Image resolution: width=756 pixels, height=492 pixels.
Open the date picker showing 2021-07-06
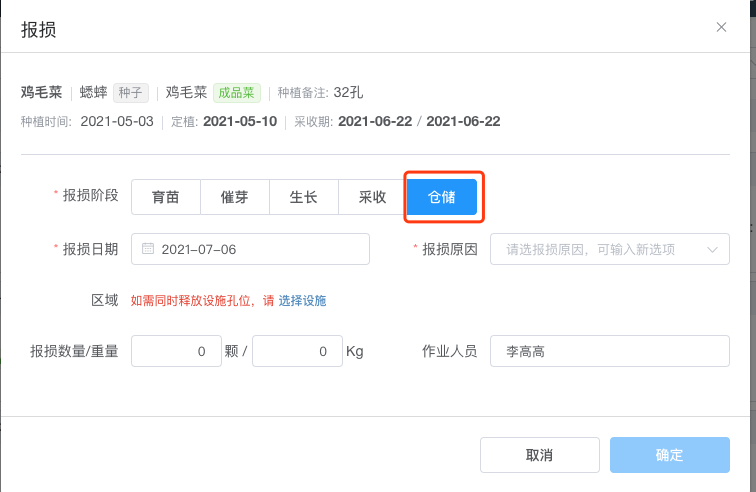click(x=250, y=249)
